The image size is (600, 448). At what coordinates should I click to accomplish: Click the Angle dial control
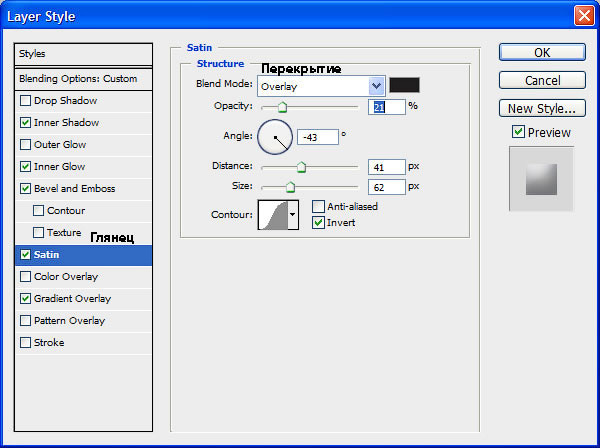275,137
